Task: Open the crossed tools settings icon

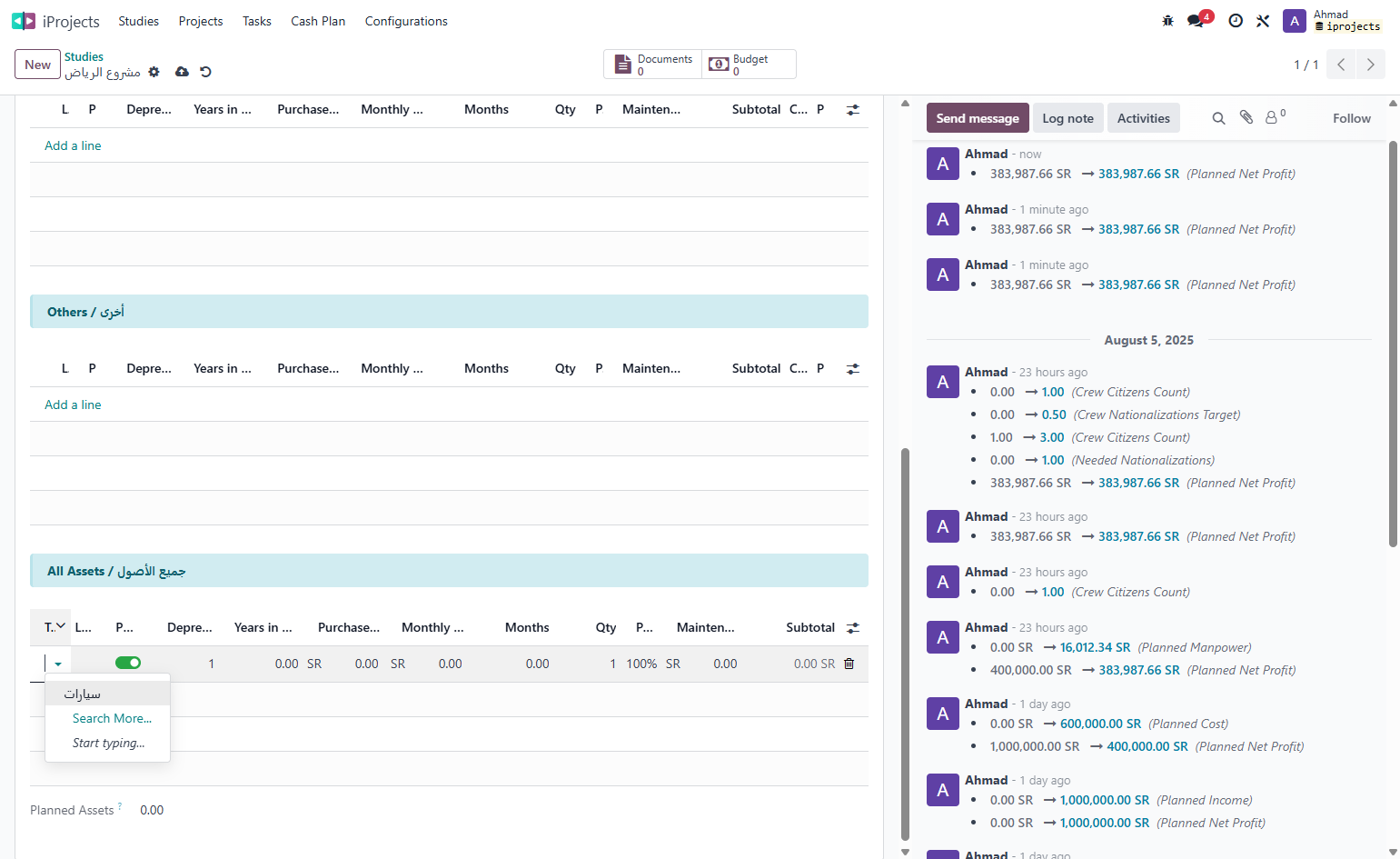Action: [x=1263, y=21]
